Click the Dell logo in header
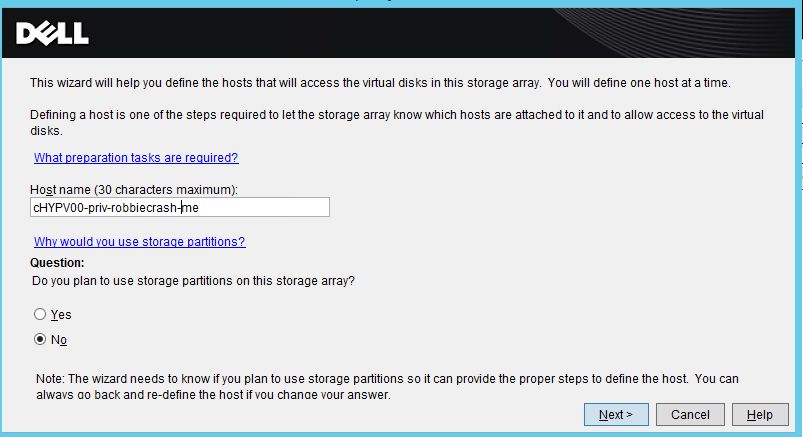The height and width of the screenshot is (437, 803). tap(52, 33)
